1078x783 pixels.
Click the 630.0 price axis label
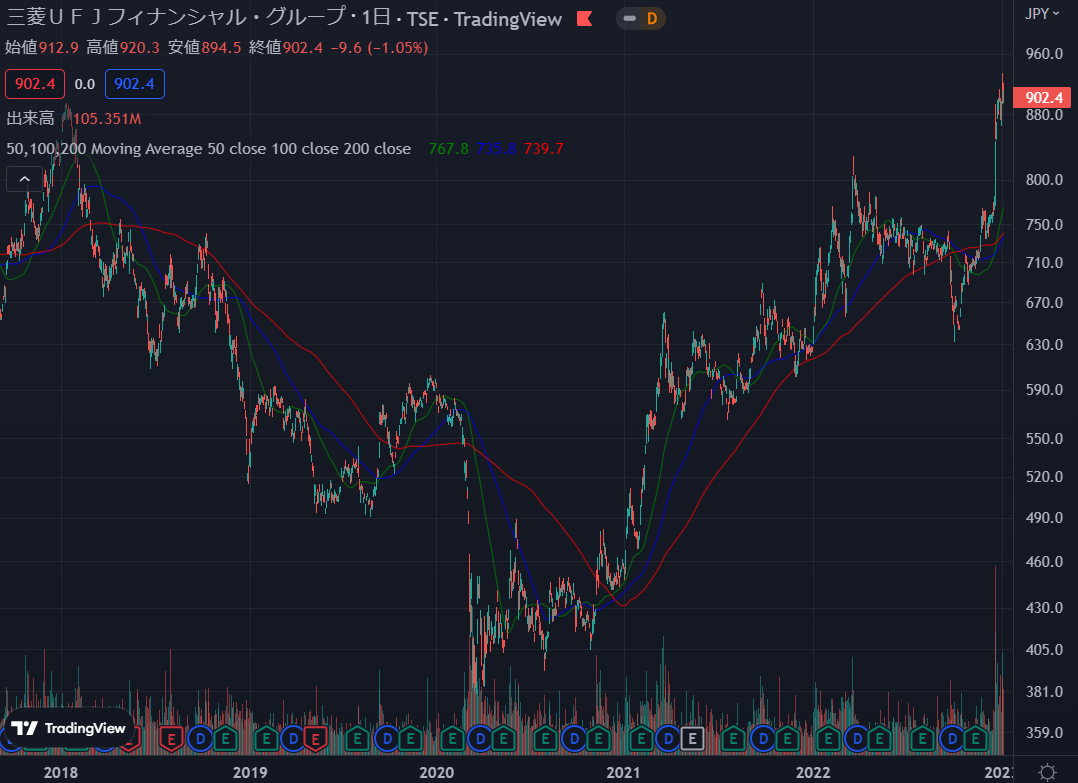click(x=1044, y=344)
